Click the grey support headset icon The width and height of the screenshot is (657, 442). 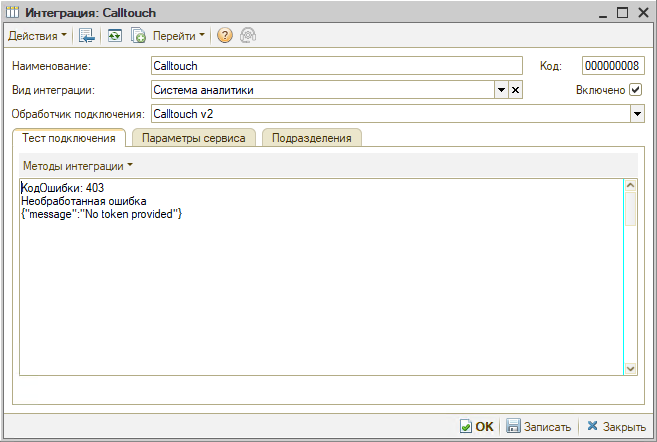248,36
